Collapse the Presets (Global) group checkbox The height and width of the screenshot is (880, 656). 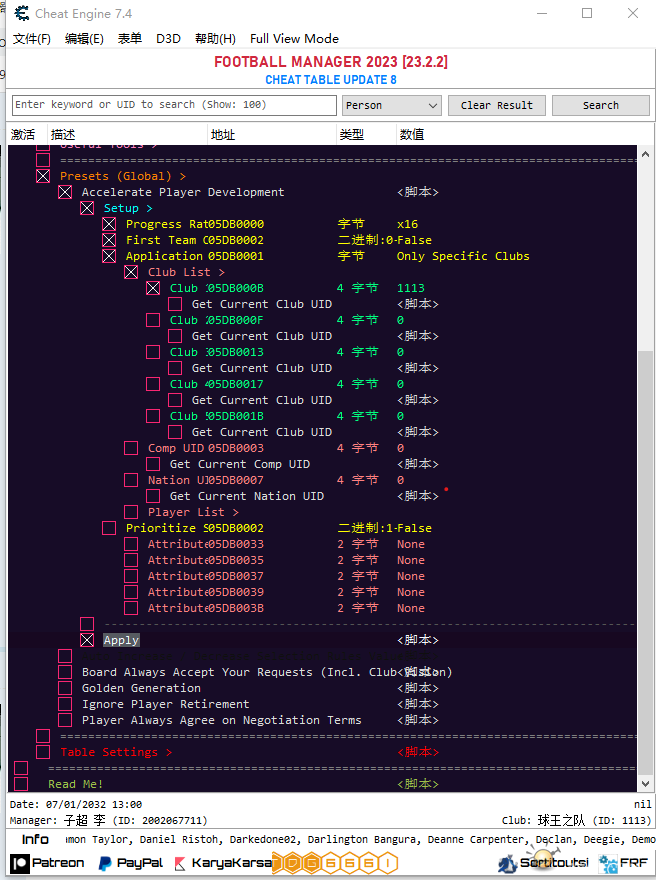43,176
